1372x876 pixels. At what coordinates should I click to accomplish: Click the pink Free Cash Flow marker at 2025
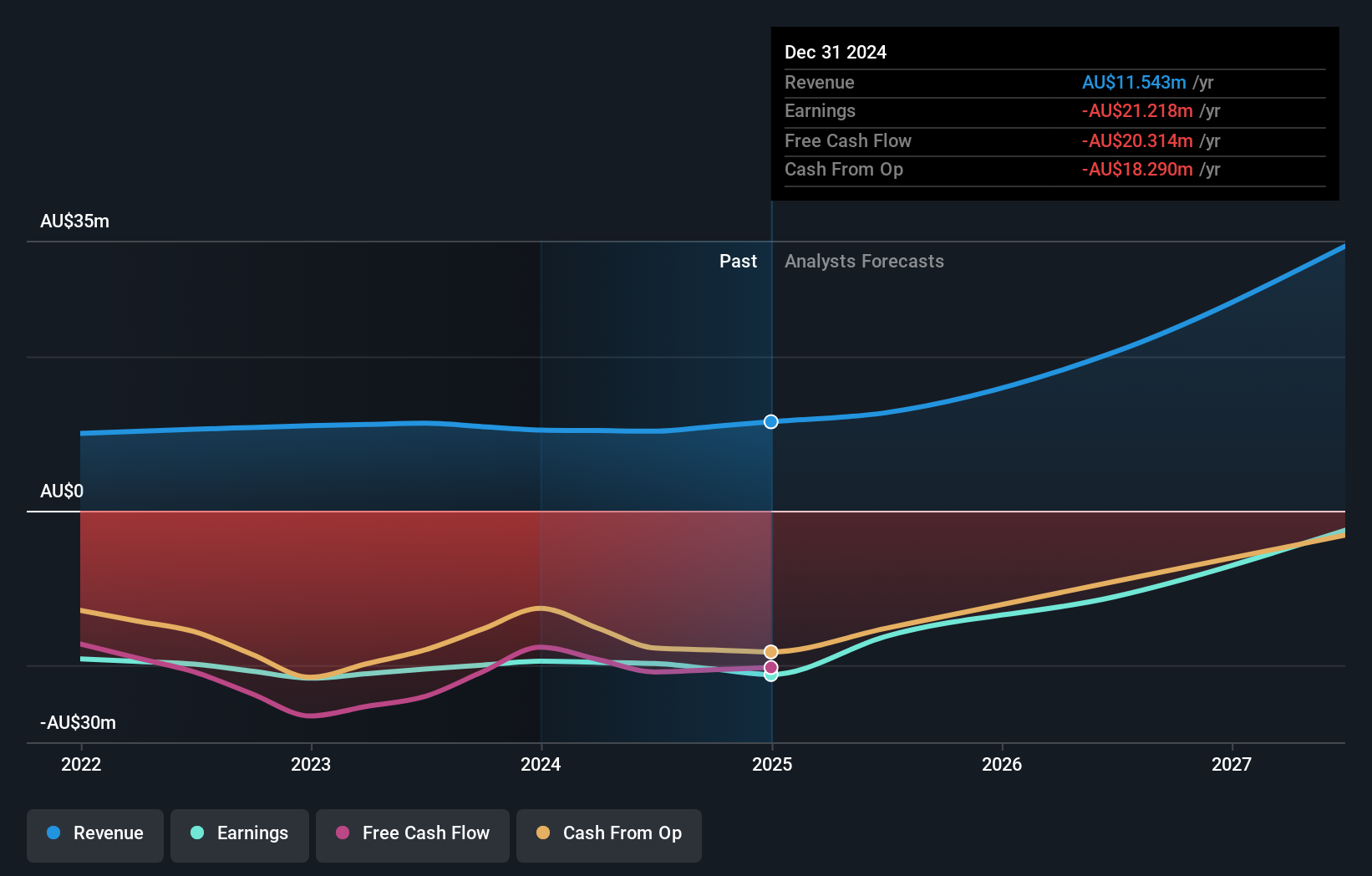(770, 666)
